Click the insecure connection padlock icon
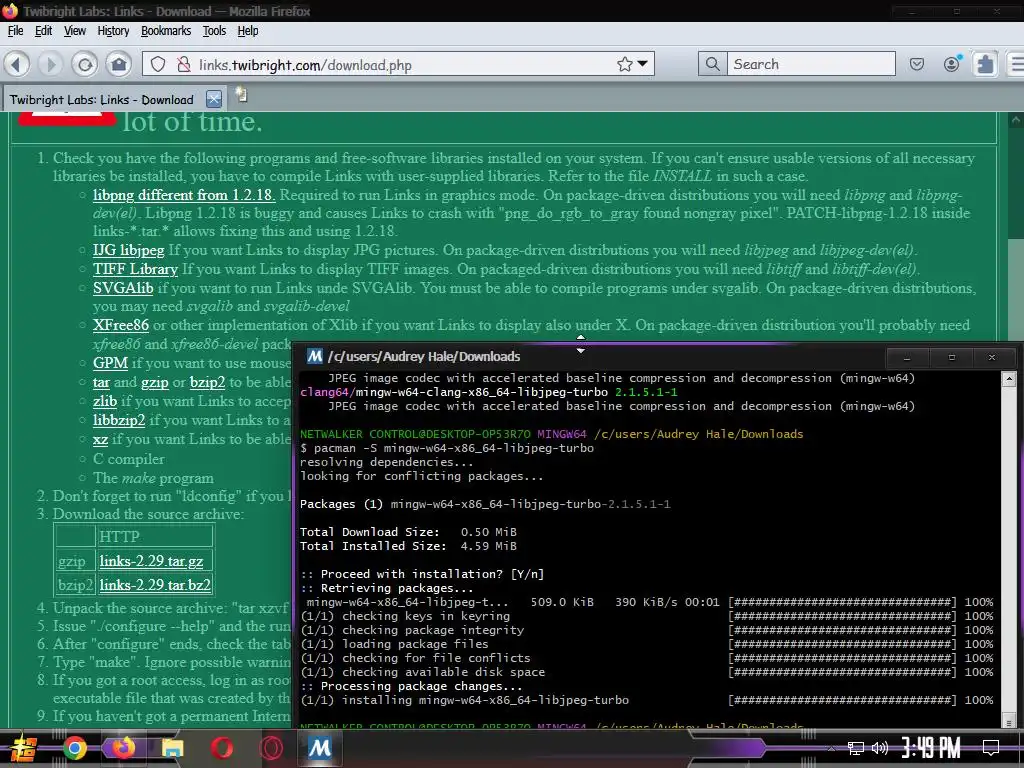The width and height of the screenshot is (1024, 768). point(184,64)
